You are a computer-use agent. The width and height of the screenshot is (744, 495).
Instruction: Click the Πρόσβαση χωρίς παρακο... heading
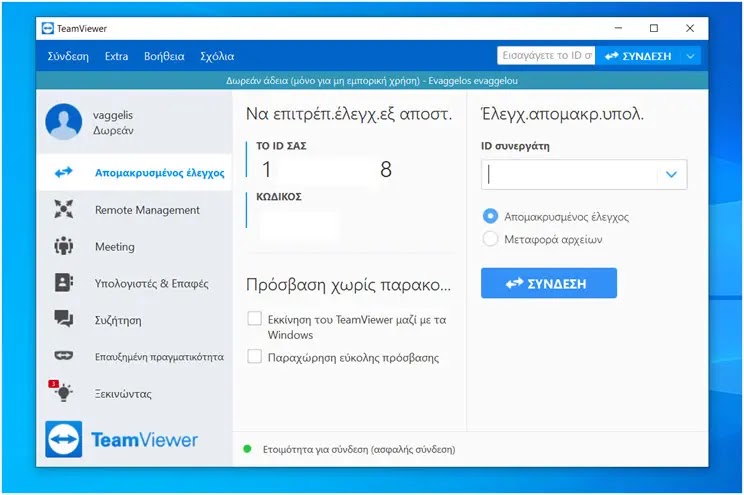click(348, 285)
